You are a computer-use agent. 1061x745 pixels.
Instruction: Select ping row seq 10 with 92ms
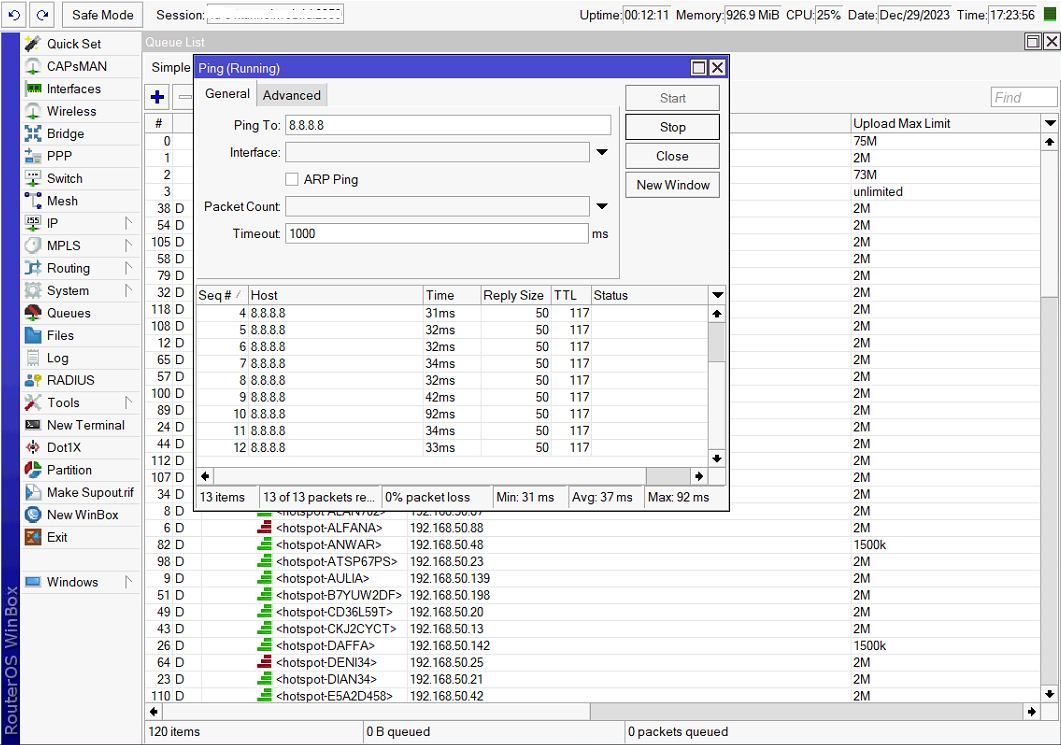coord(451,414)
